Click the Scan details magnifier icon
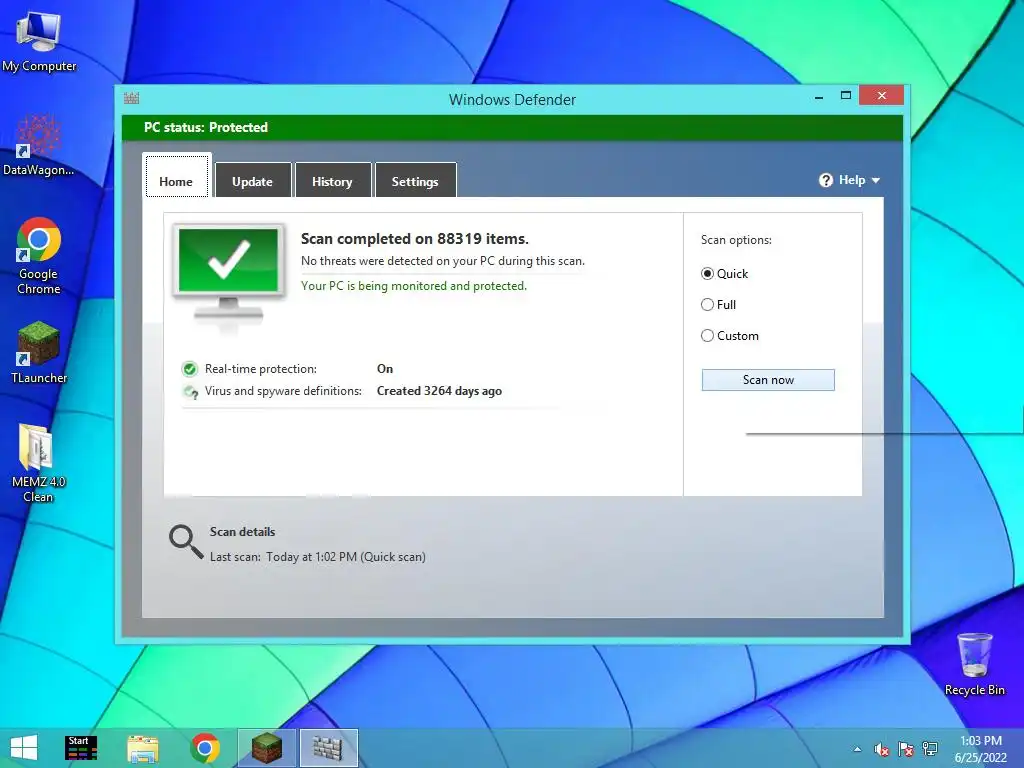 (186, 542)
